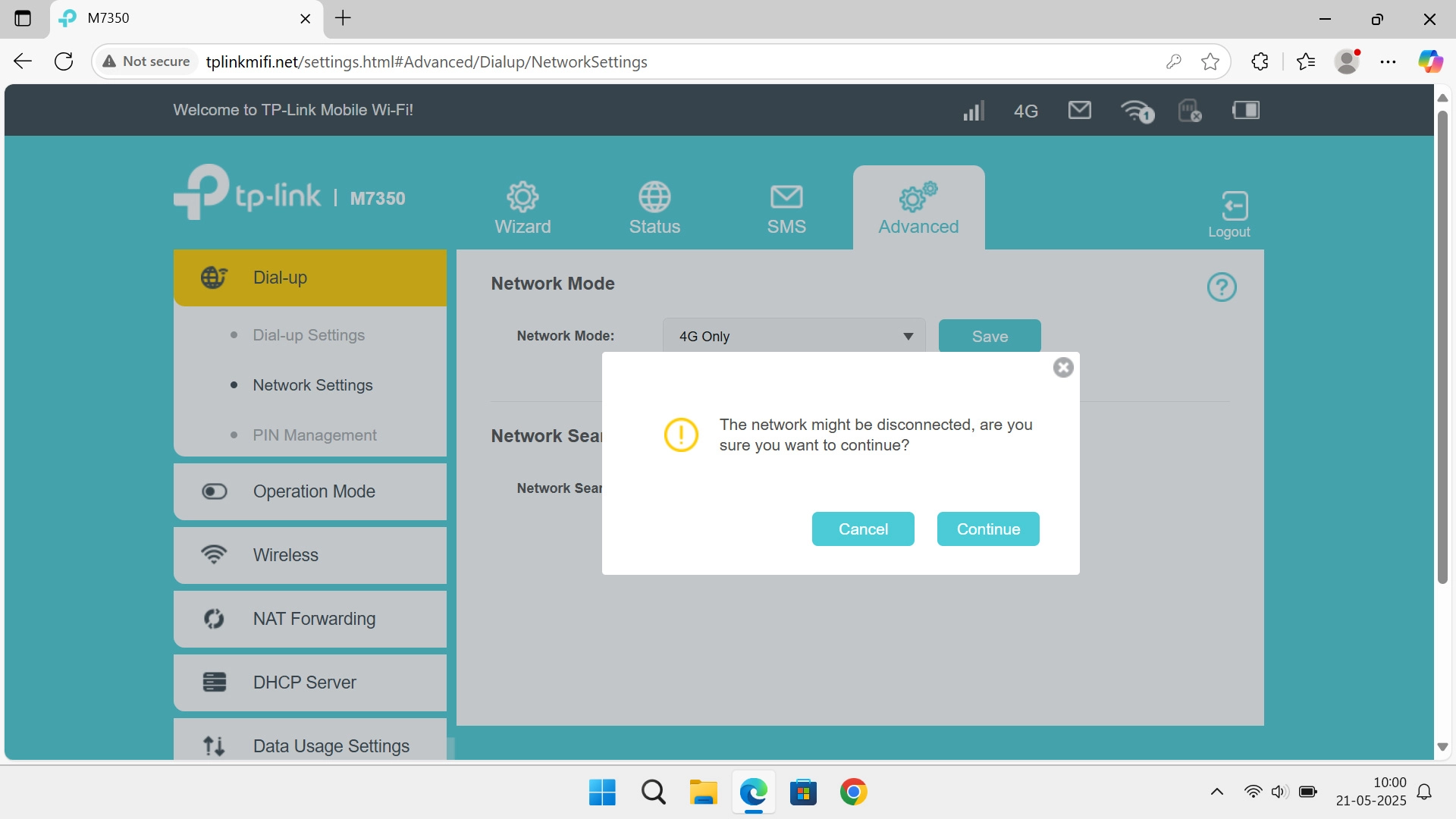The image size is (1456, 819).
Task: Click the Wi-Fi clients status icon
Action: [1136, 111]
